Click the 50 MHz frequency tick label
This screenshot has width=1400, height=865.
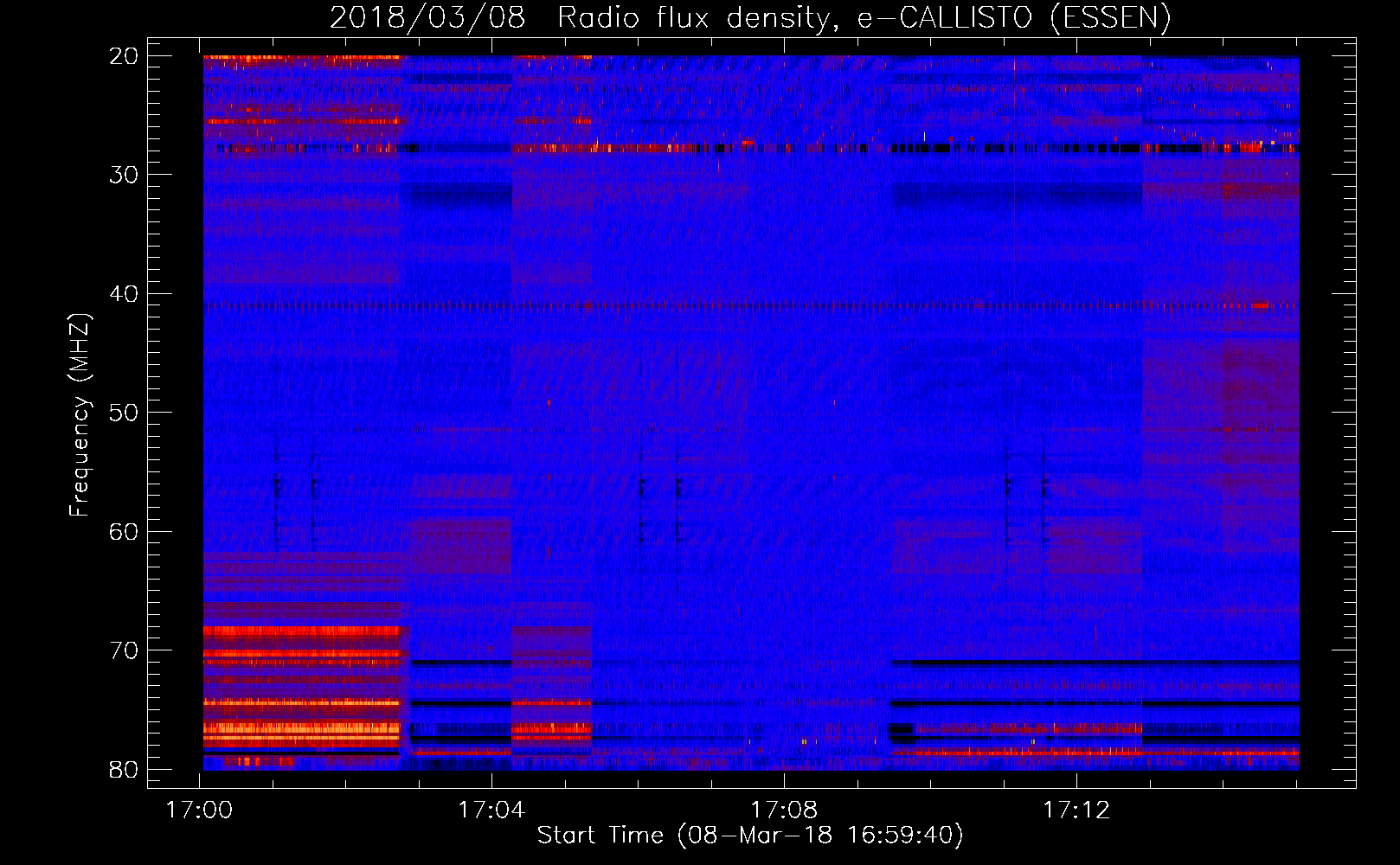[x=124, y=413]
